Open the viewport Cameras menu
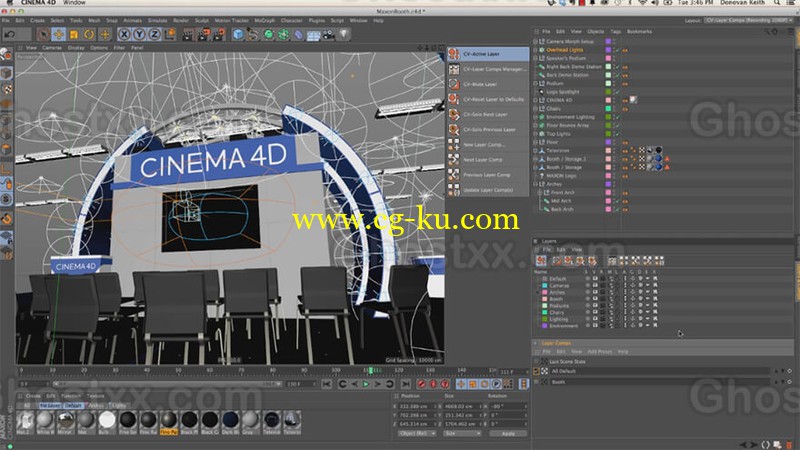 (52, 47)
